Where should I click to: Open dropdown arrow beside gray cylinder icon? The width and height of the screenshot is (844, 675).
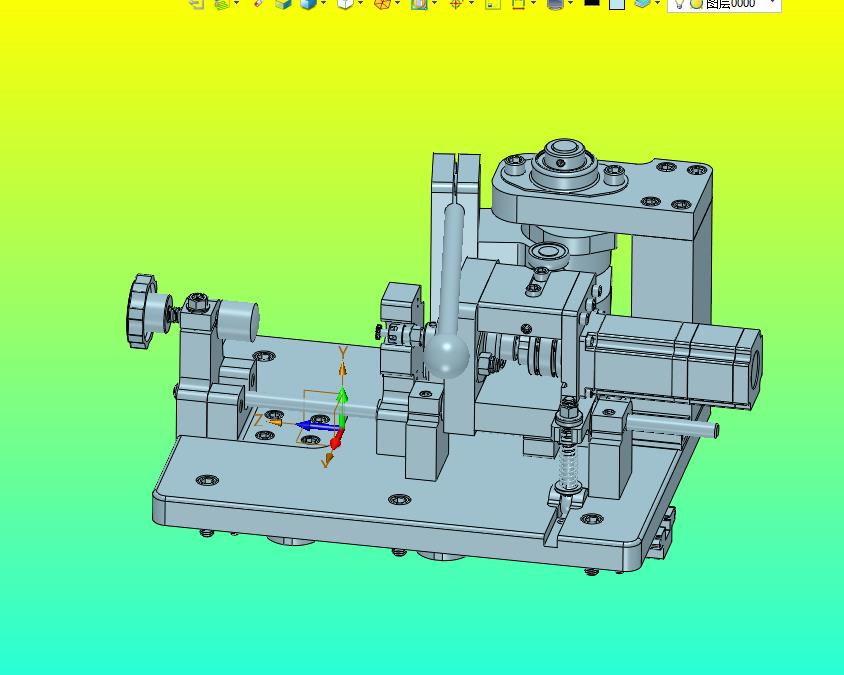click(x=570, y=3)
